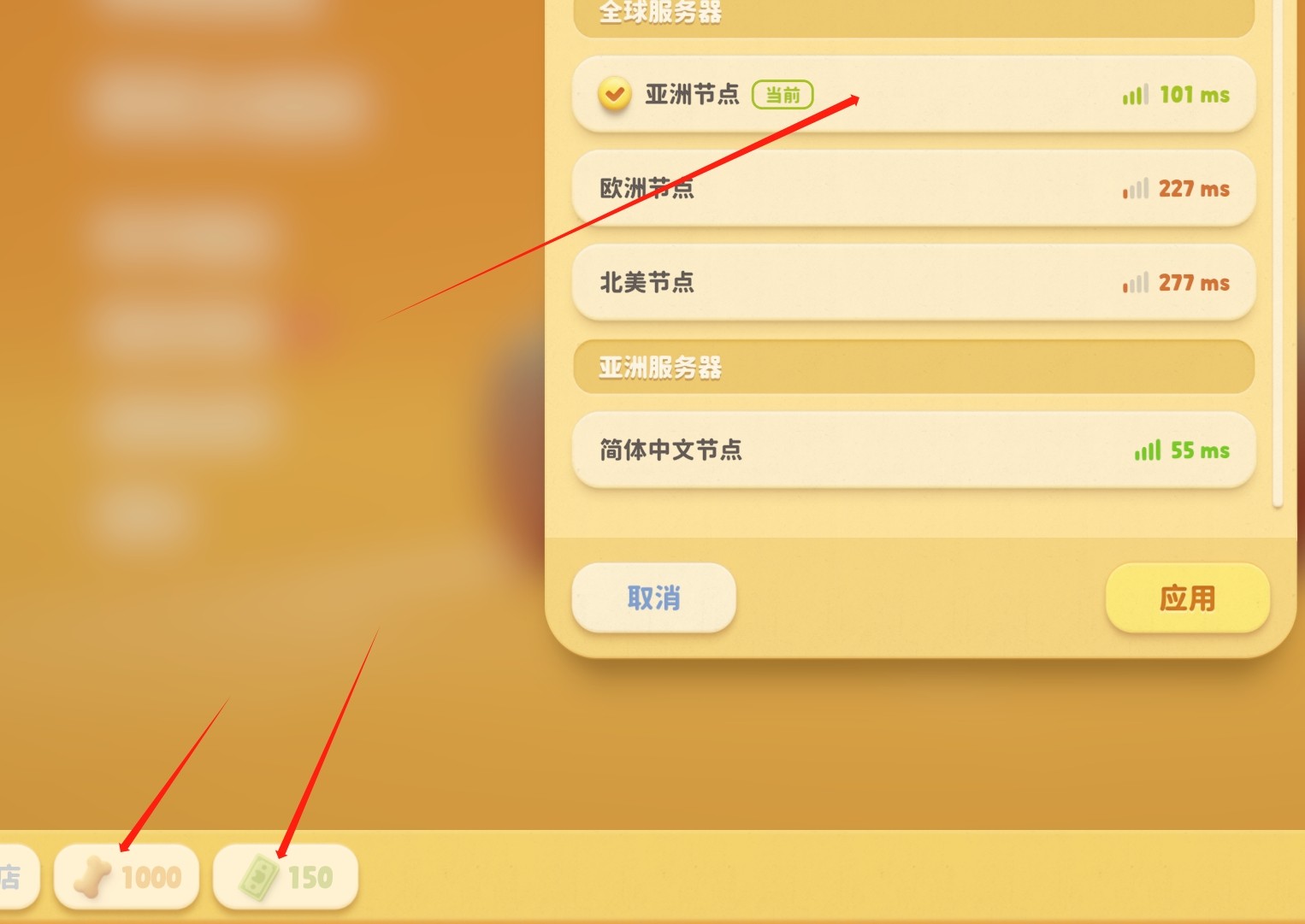Click the bone currency icon

pos(92,877)
